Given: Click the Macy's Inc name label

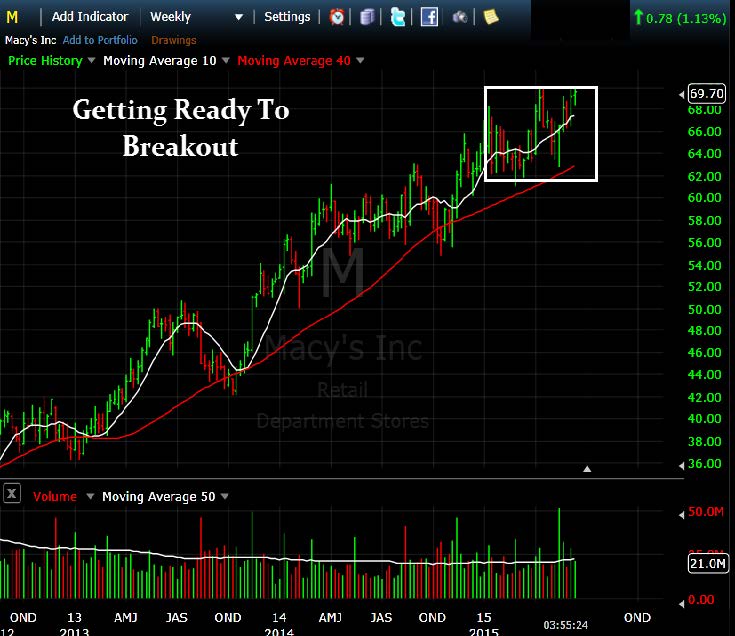Looking at the screenshot, I should coord(30,40).
